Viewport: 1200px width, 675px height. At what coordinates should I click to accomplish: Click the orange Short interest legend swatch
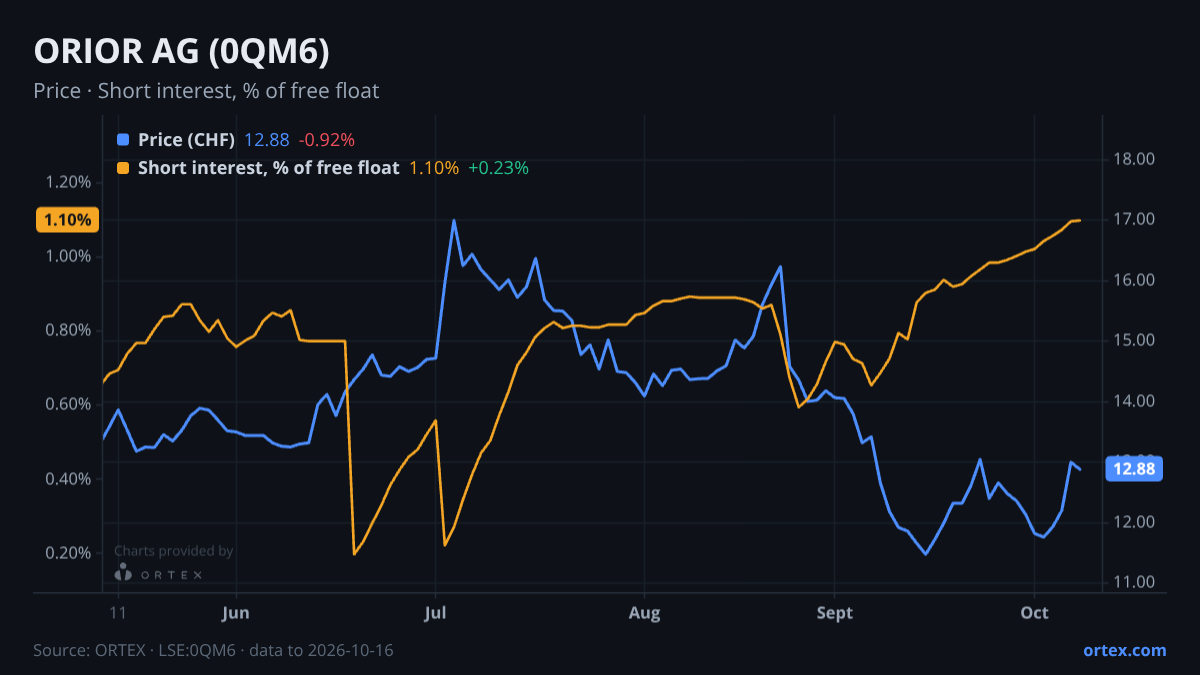pyautogui.click(x=123, y=168)
